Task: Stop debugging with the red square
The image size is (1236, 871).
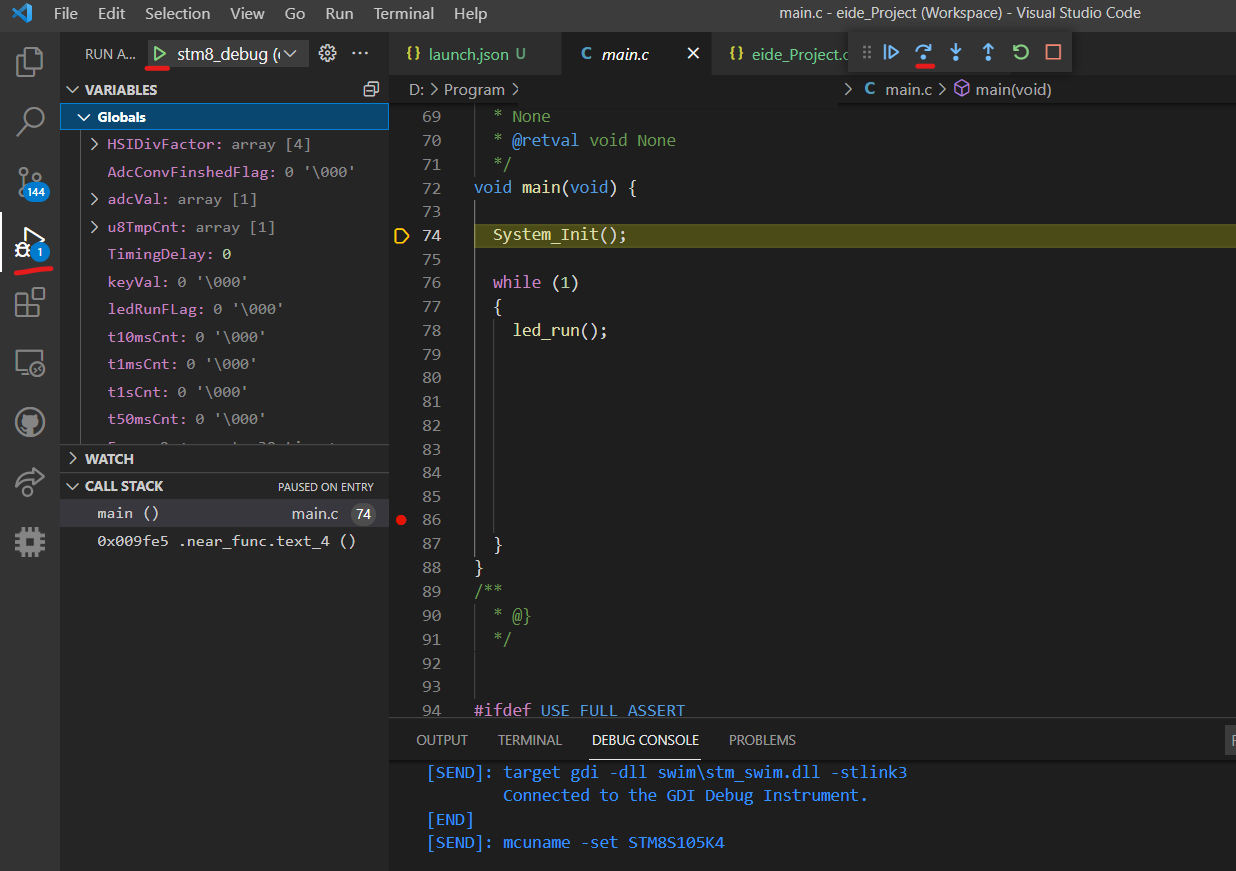Action: tap(1053, 52)
